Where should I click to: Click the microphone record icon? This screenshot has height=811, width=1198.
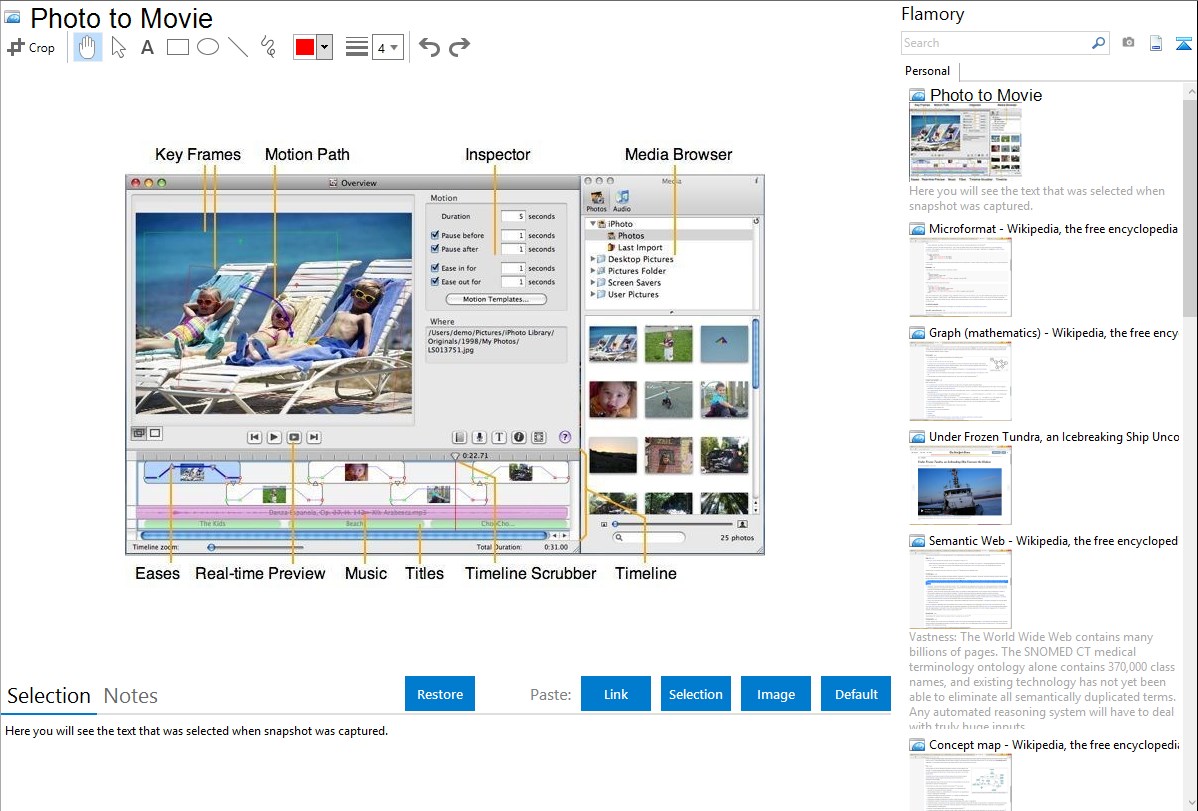click(479, 437)
